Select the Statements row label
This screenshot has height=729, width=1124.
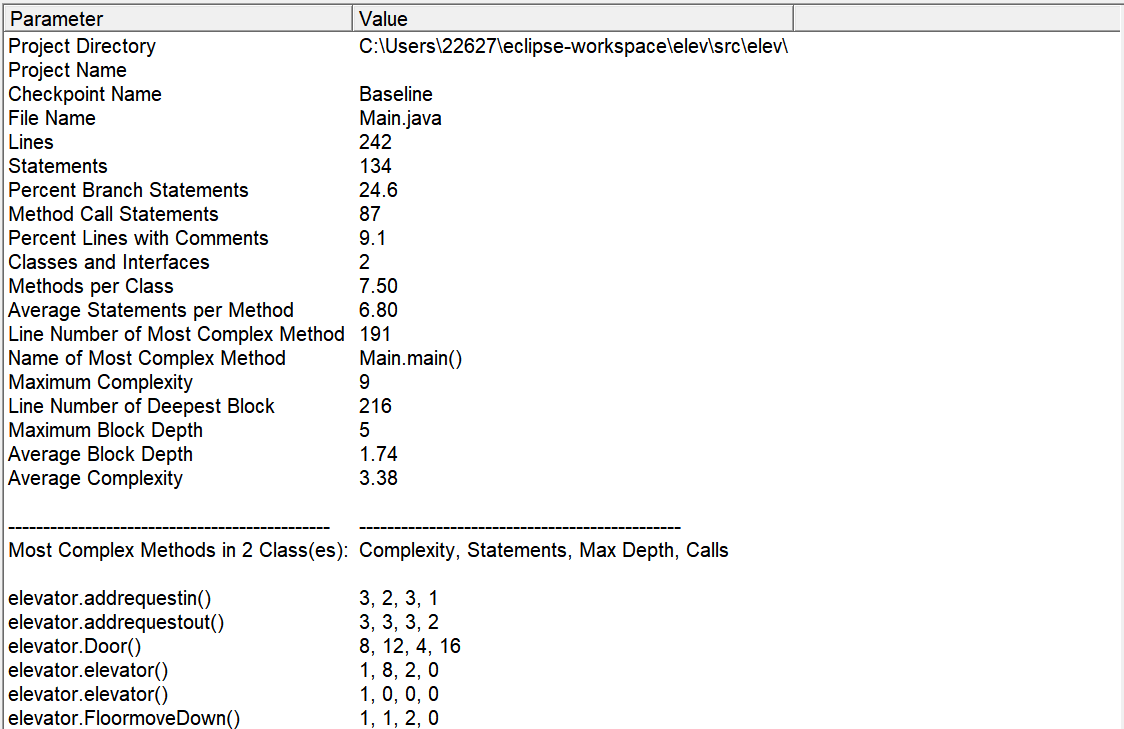(x=57, y=166)
